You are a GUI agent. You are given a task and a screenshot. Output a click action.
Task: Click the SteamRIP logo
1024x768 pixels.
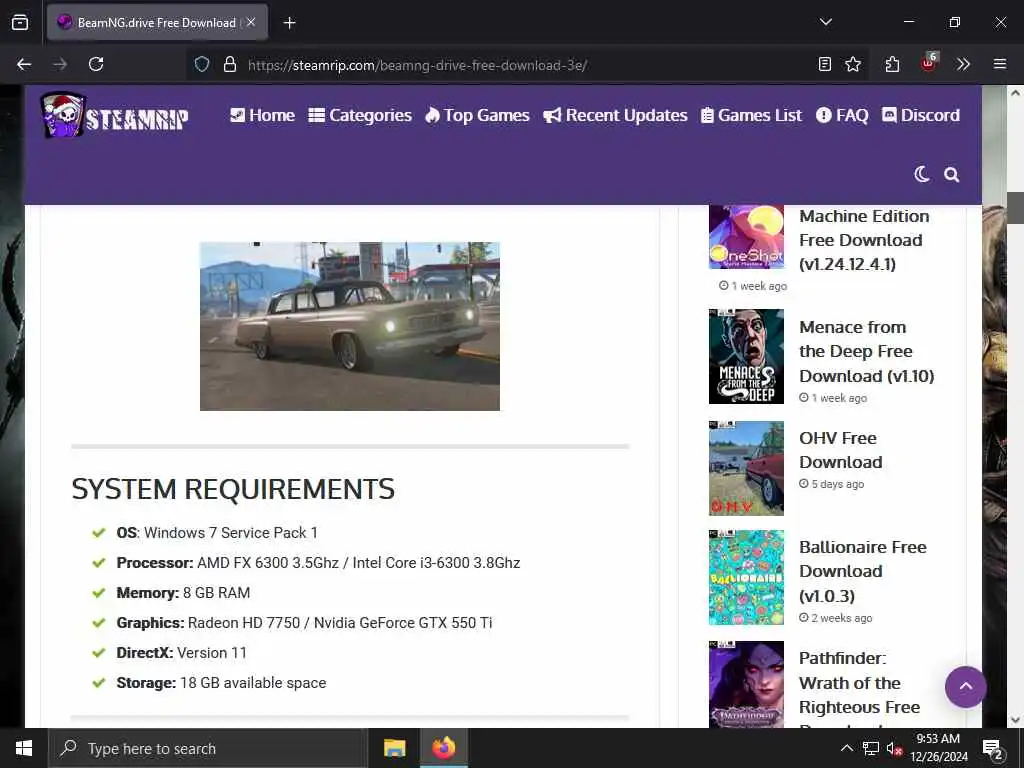click(x=114, y=115)
